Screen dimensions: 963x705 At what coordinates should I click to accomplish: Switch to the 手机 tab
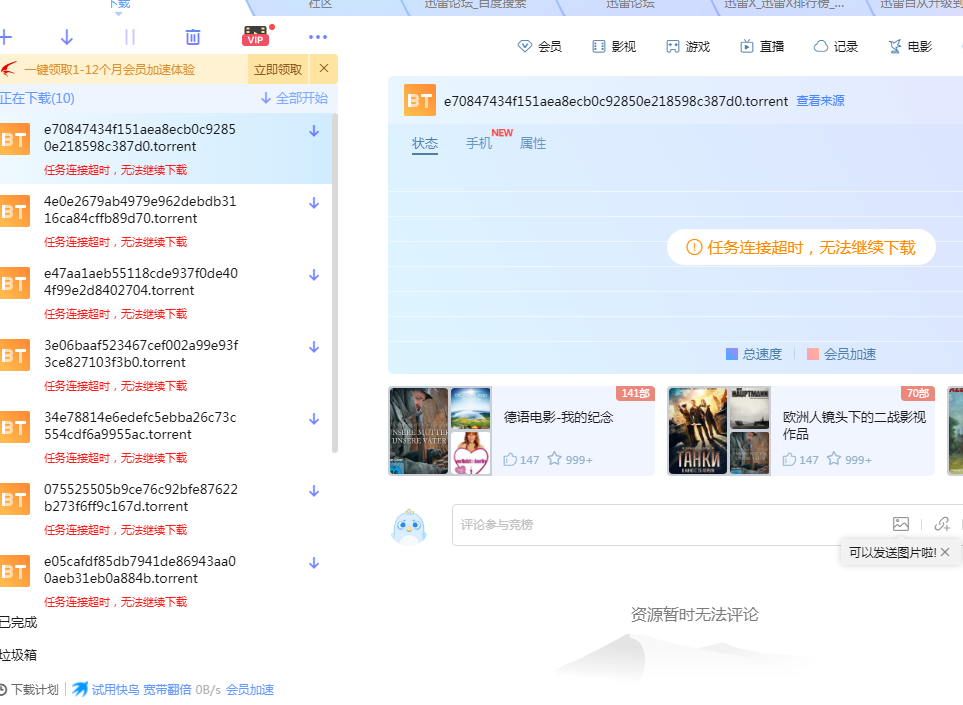(x=479, y=143)
